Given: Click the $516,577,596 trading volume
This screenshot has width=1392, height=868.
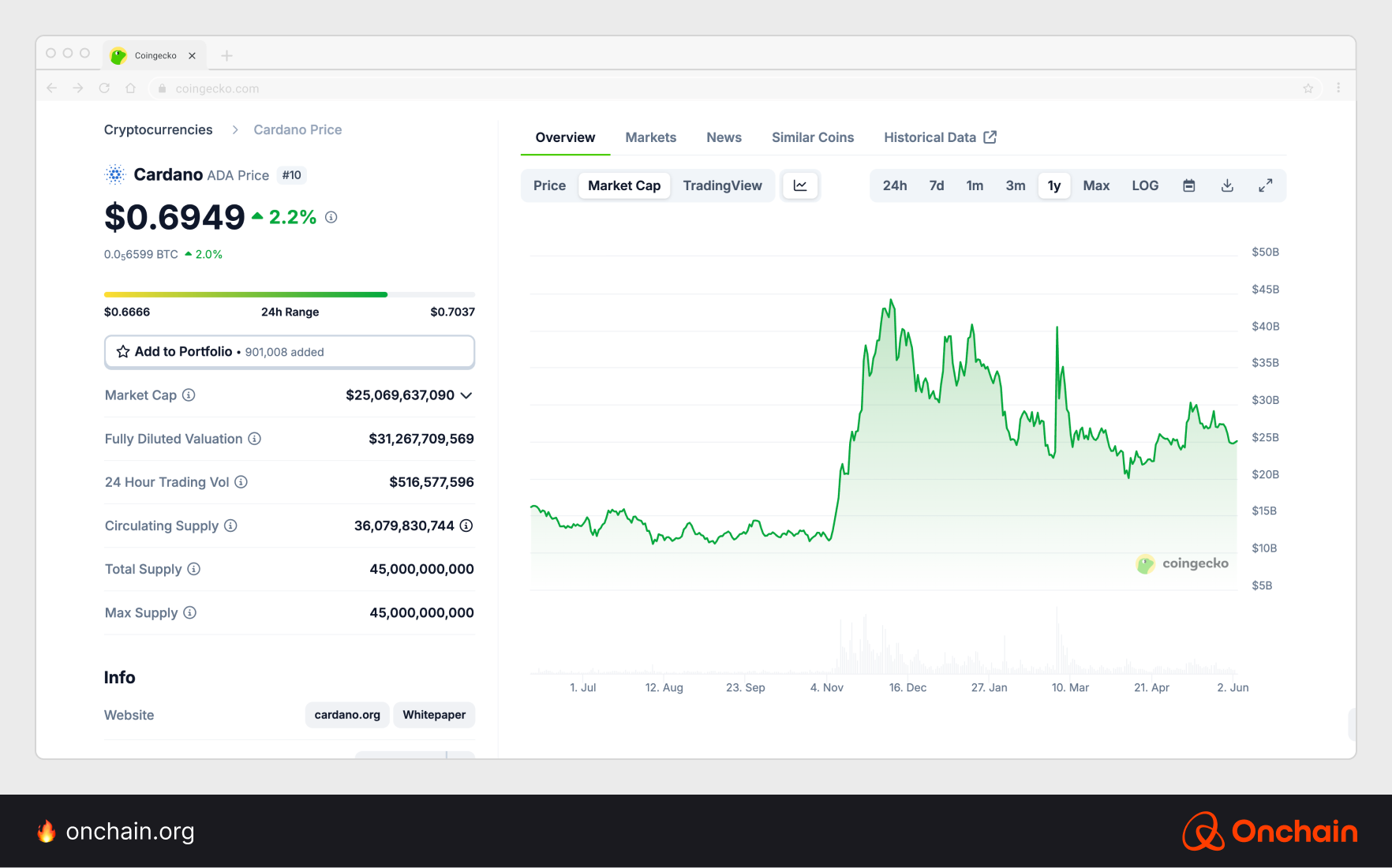Looking at the screenshot, I should pyautogui.click(x=432, y=482).
